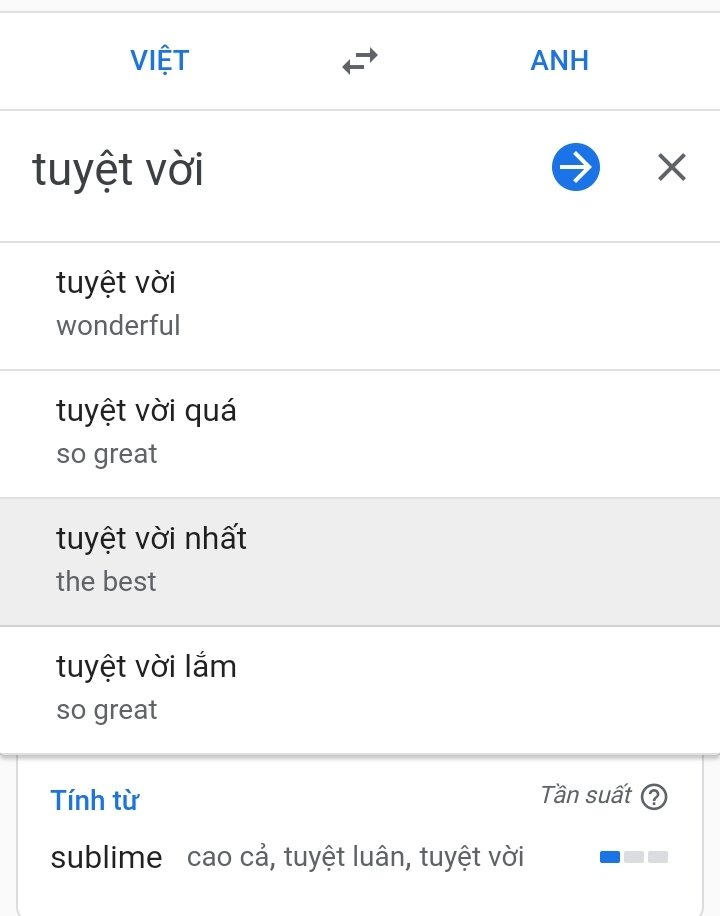The height and width of the screenshot is (916, 720).
Task: Open the Tần suất help question mark
Action: click(x=655, y=797)
